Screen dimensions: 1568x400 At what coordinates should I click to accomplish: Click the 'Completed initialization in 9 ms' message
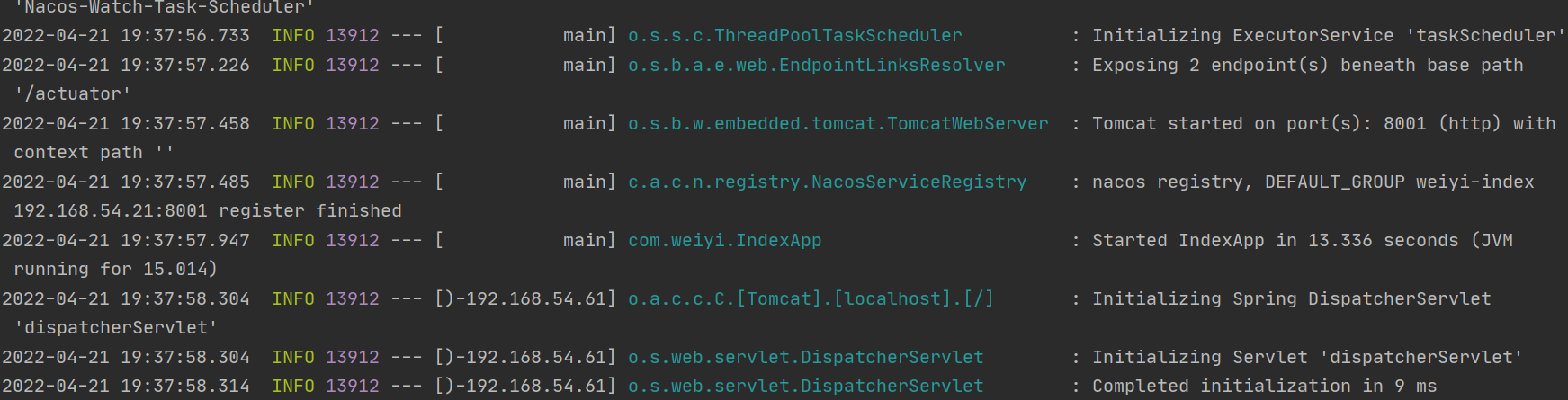click(1265, 387)
